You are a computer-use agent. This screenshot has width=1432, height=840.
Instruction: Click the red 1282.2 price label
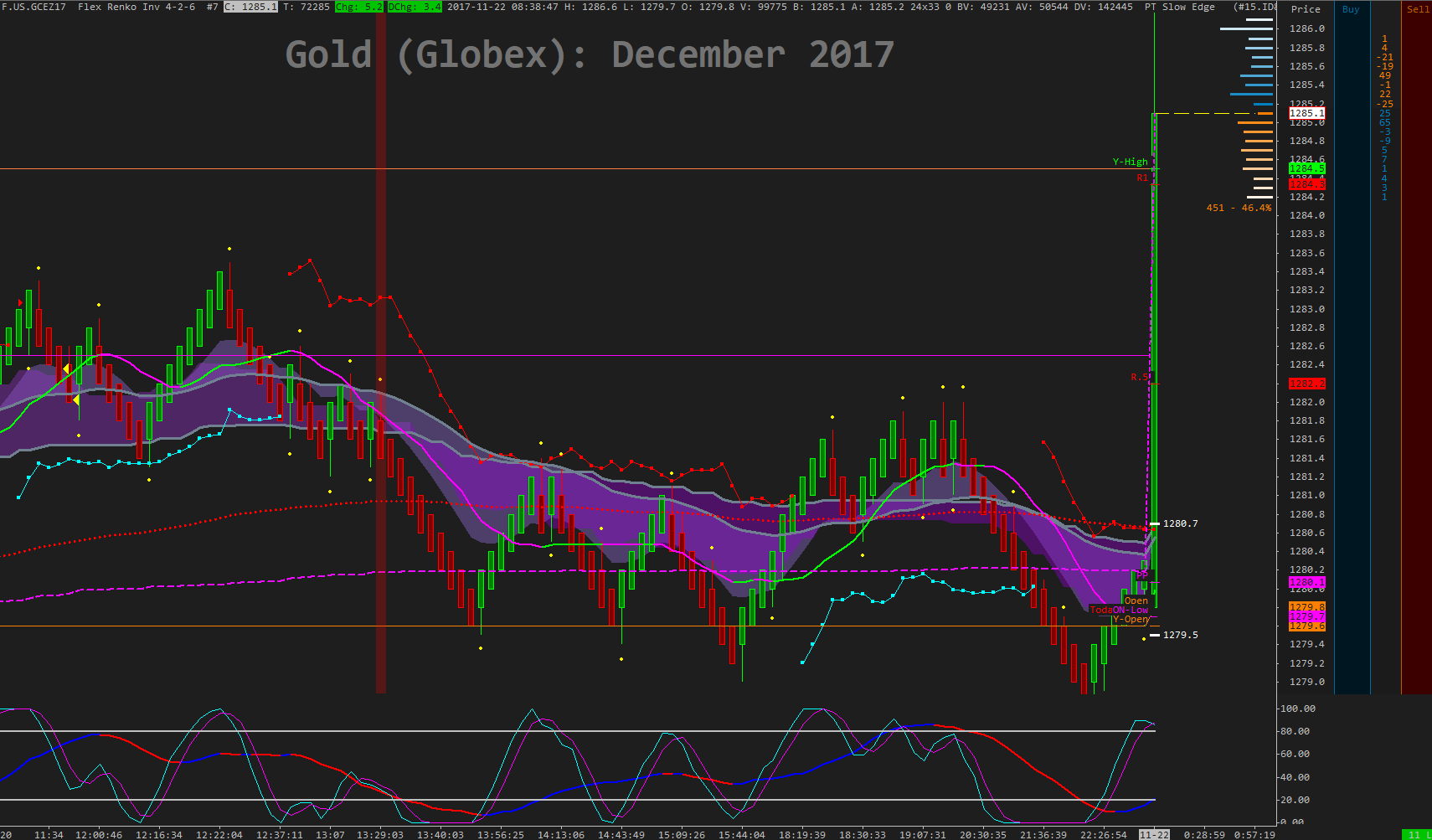[x=1306, y=384]
